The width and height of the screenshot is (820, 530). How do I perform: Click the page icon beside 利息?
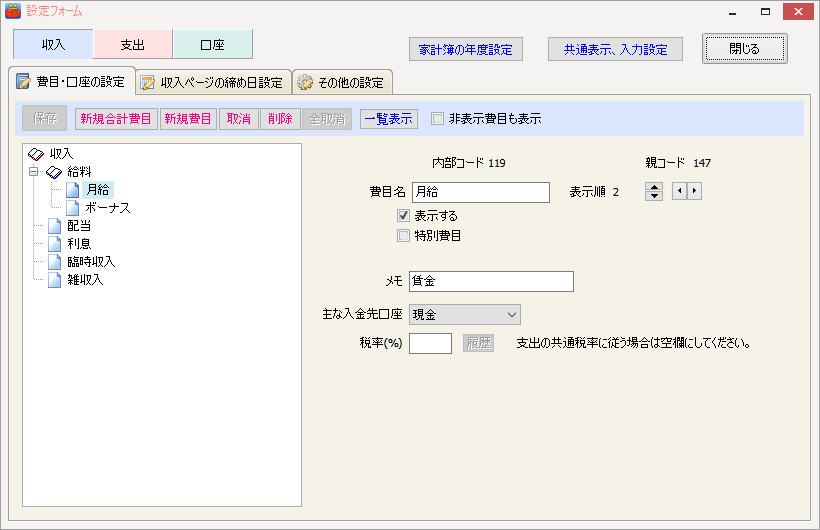[x=54, y=244]
